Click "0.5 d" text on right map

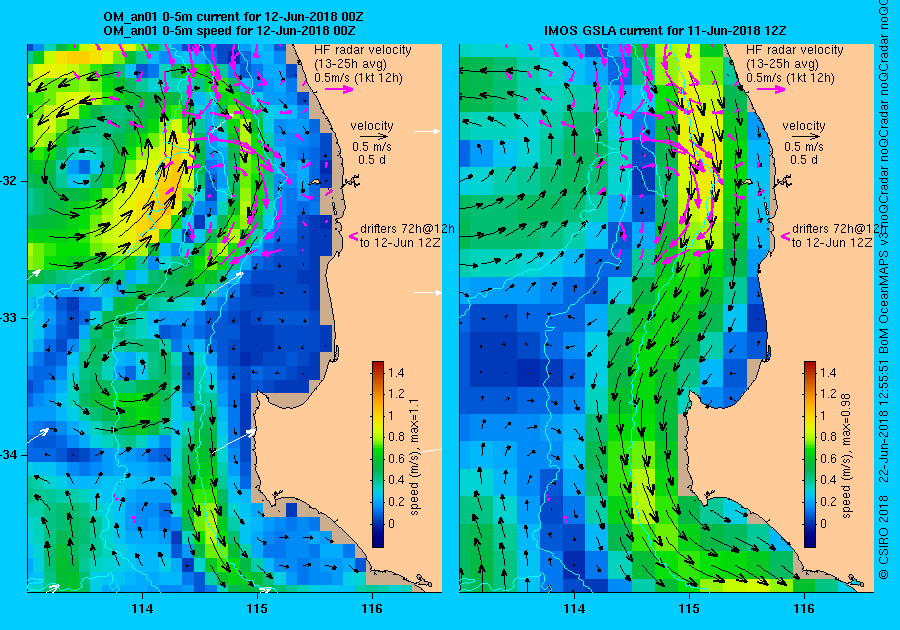coord(804,160)
